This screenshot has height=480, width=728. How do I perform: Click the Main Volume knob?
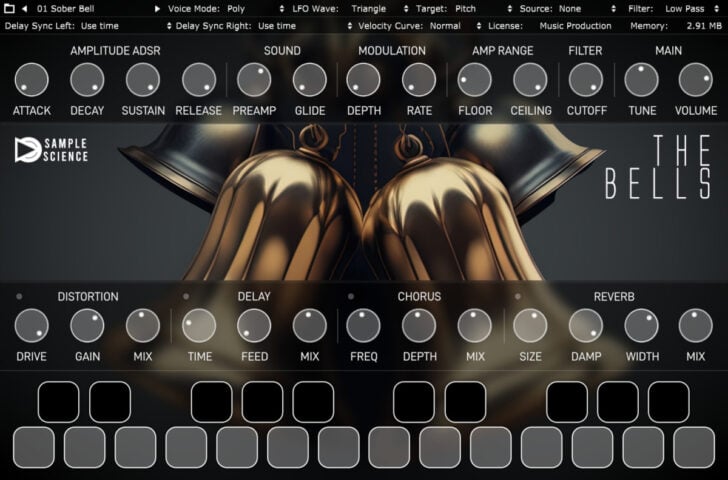point(696,80)
